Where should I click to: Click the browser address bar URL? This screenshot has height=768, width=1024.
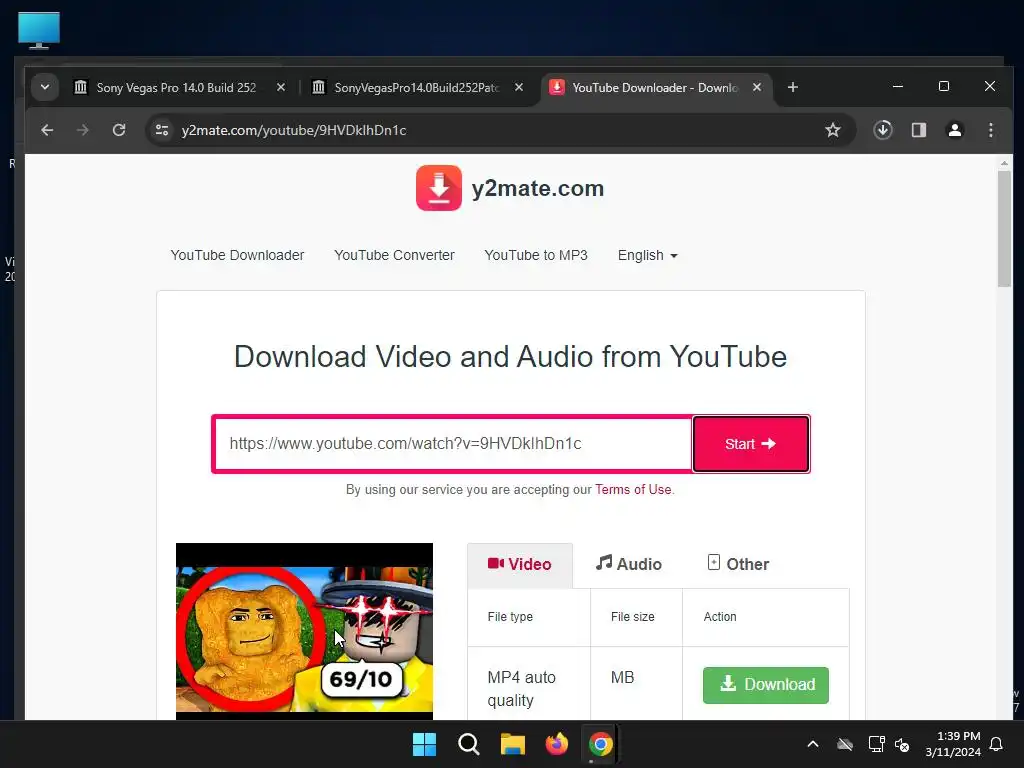[x=294, y=130]
